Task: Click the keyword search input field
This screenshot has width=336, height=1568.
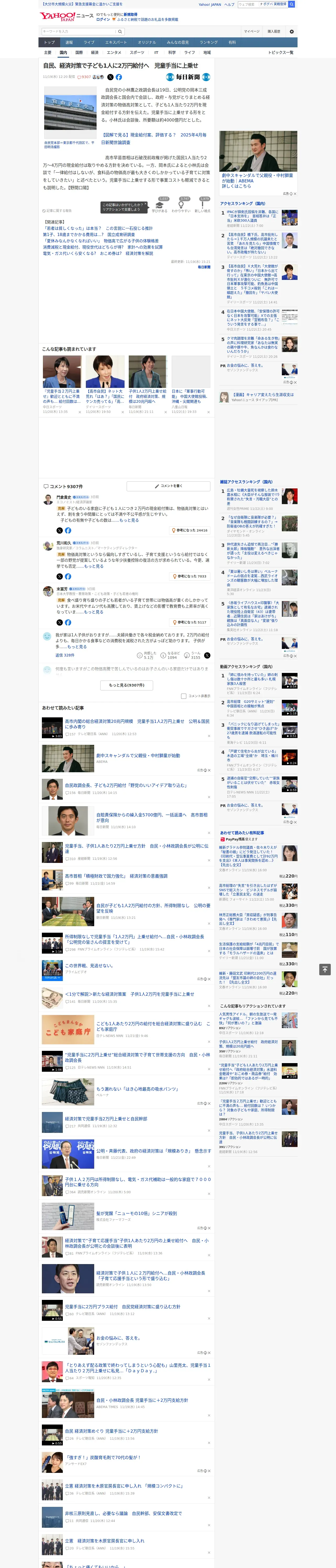Action: (x=79, y=32)
